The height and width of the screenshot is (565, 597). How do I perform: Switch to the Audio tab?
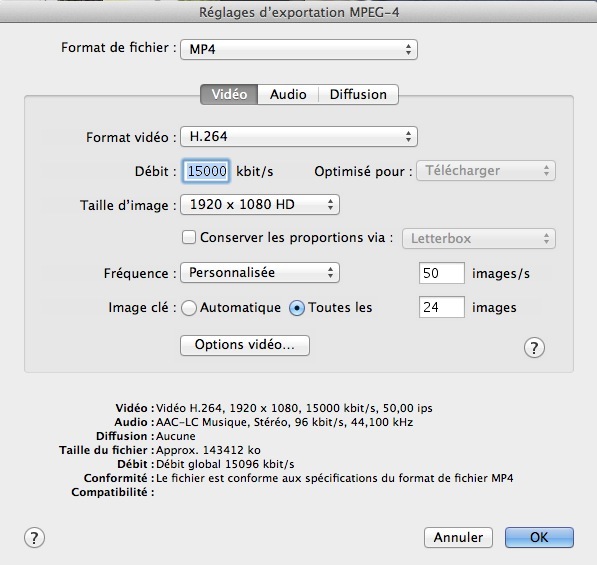pyautogui.click(x=288, y=94)
